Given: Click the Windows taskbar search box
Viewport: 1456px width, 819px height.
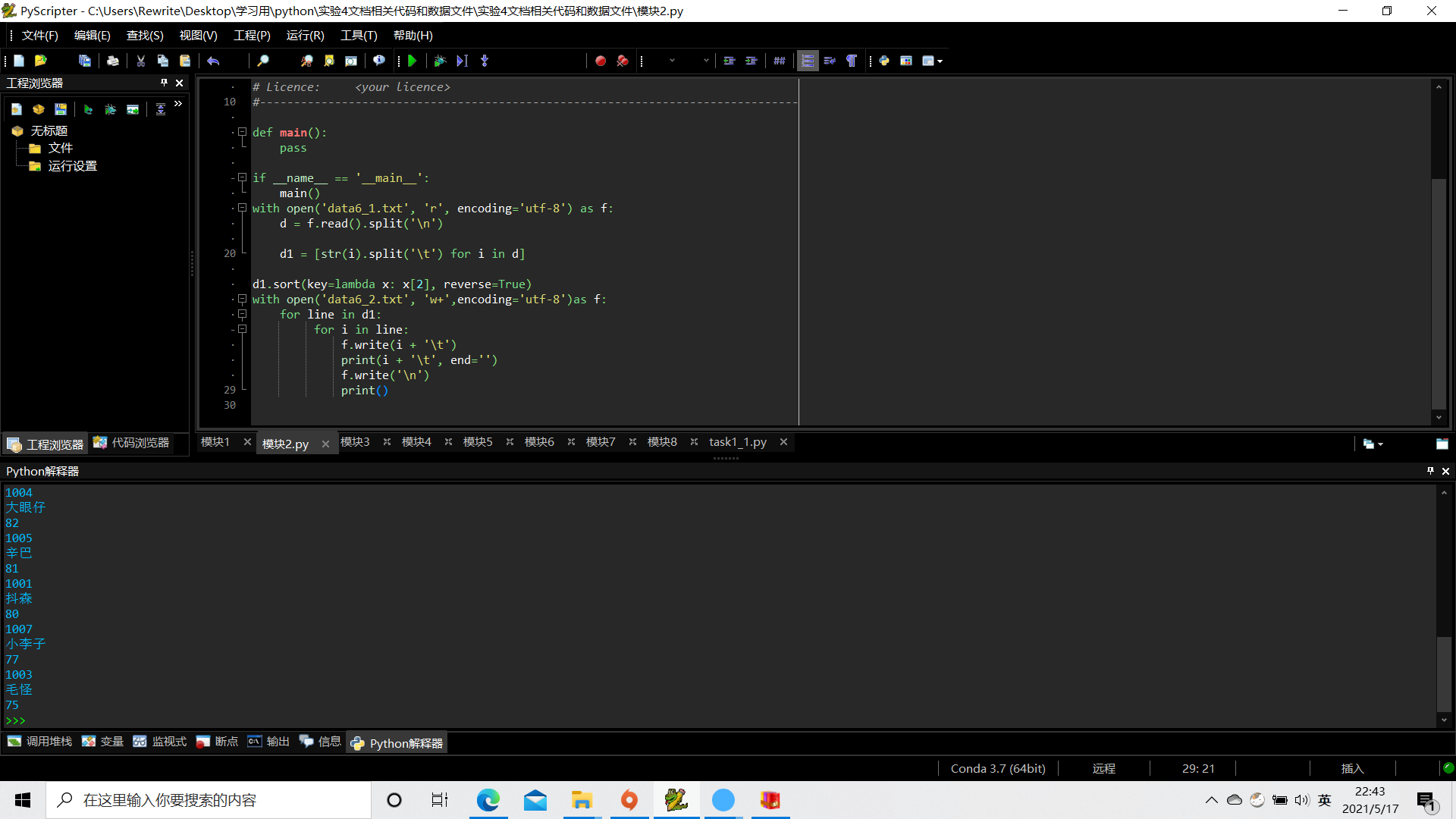Looking at the screenshot, I should tap(209, 800).
